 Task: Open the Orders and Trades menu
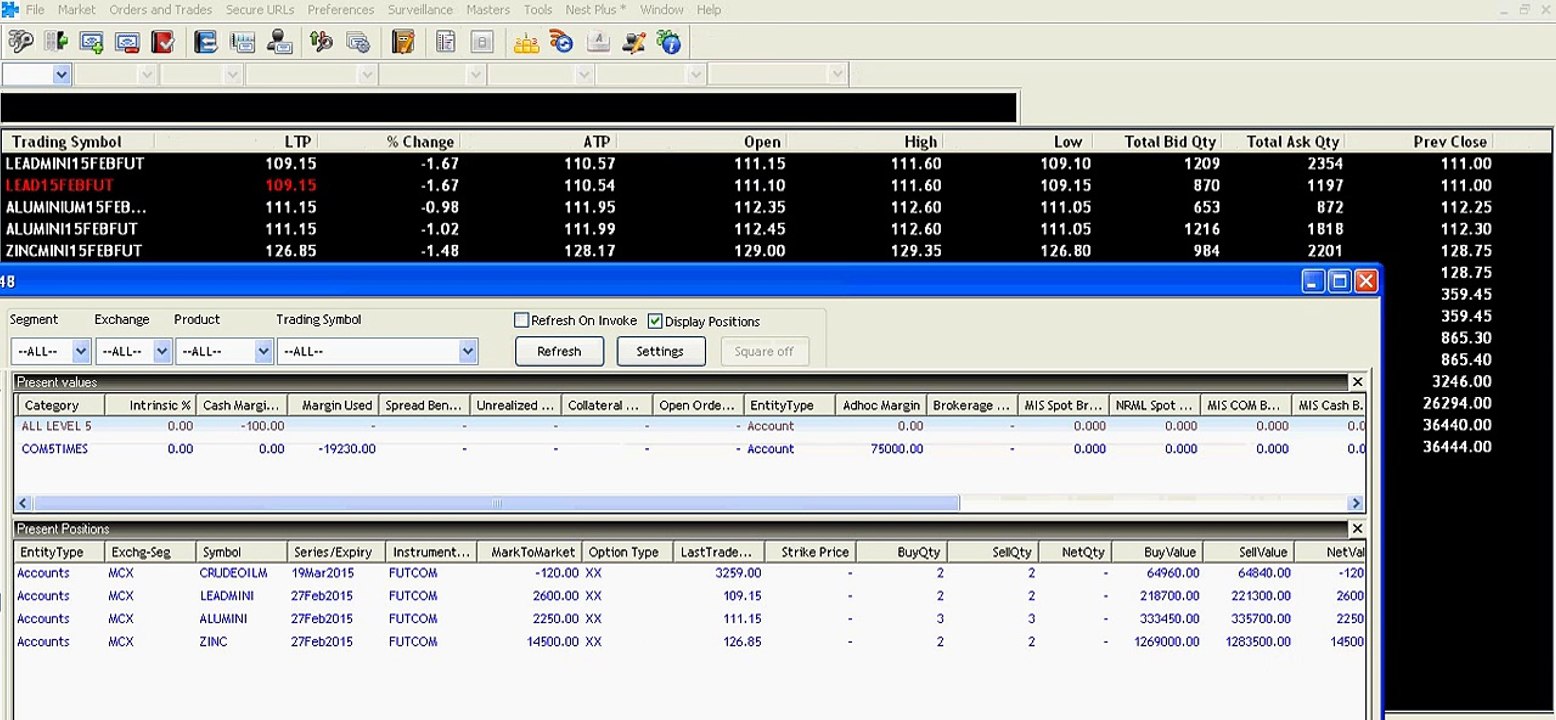(x=160, y=10)
